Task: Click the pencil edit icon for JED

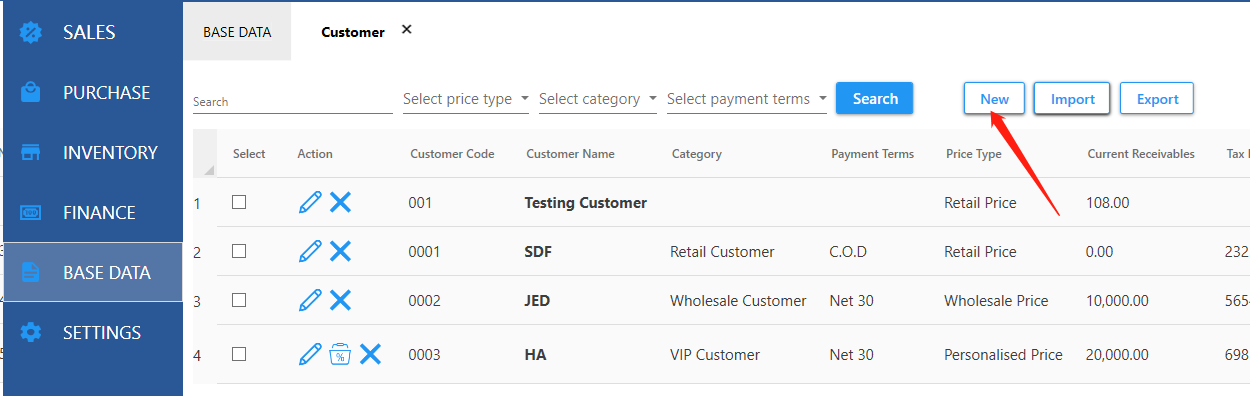Action: pos(310,300)
